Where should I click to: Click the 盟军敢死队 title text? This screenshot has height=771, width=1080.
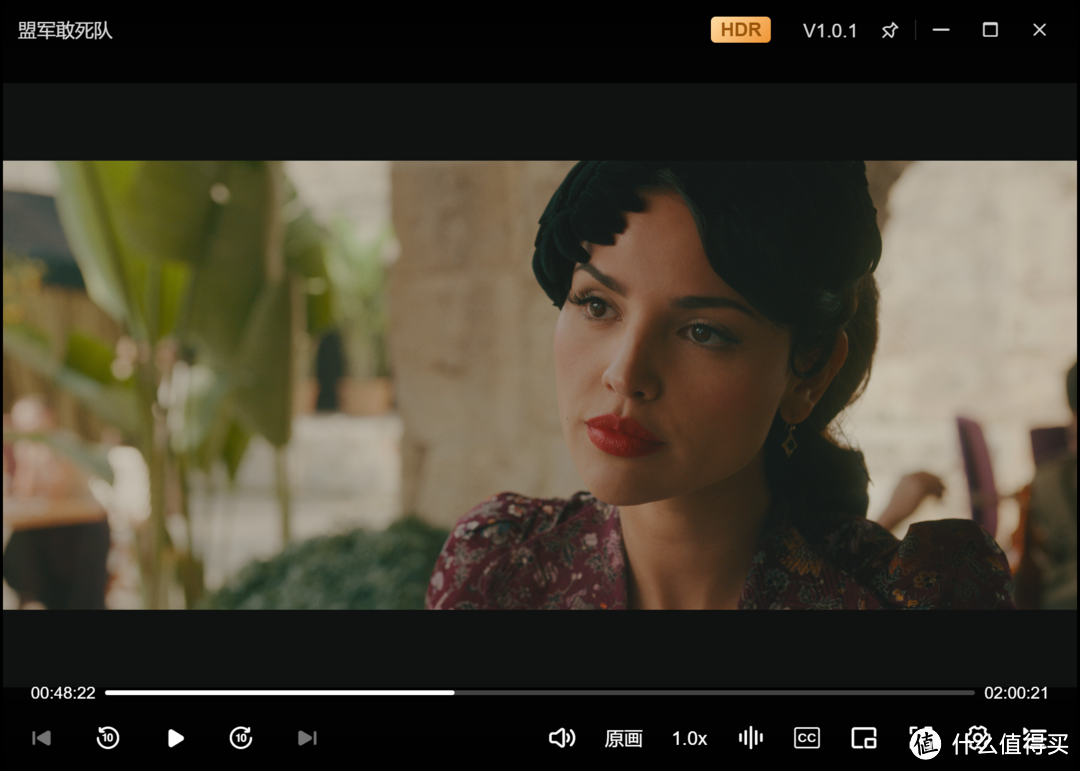click(65, 30)
